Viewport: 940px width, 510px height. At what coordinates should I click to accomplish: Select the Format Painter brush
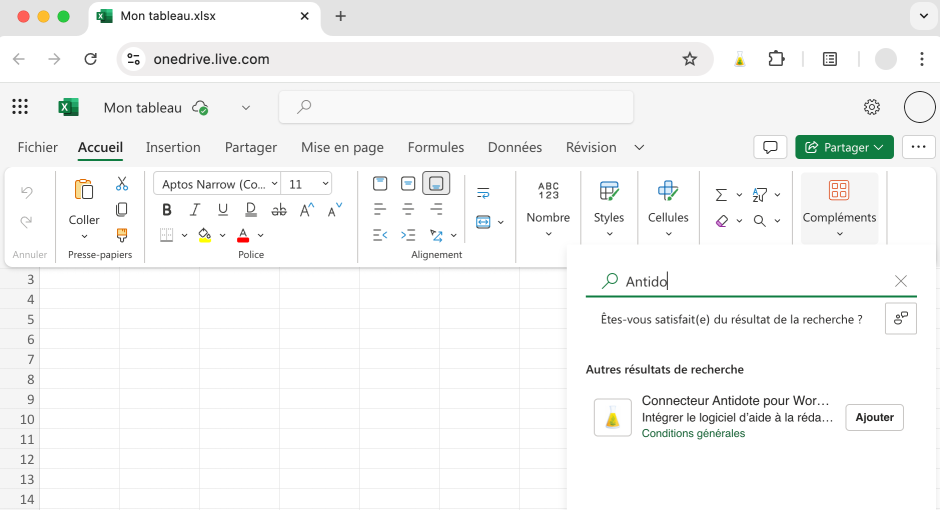click(x=122, y=235)
